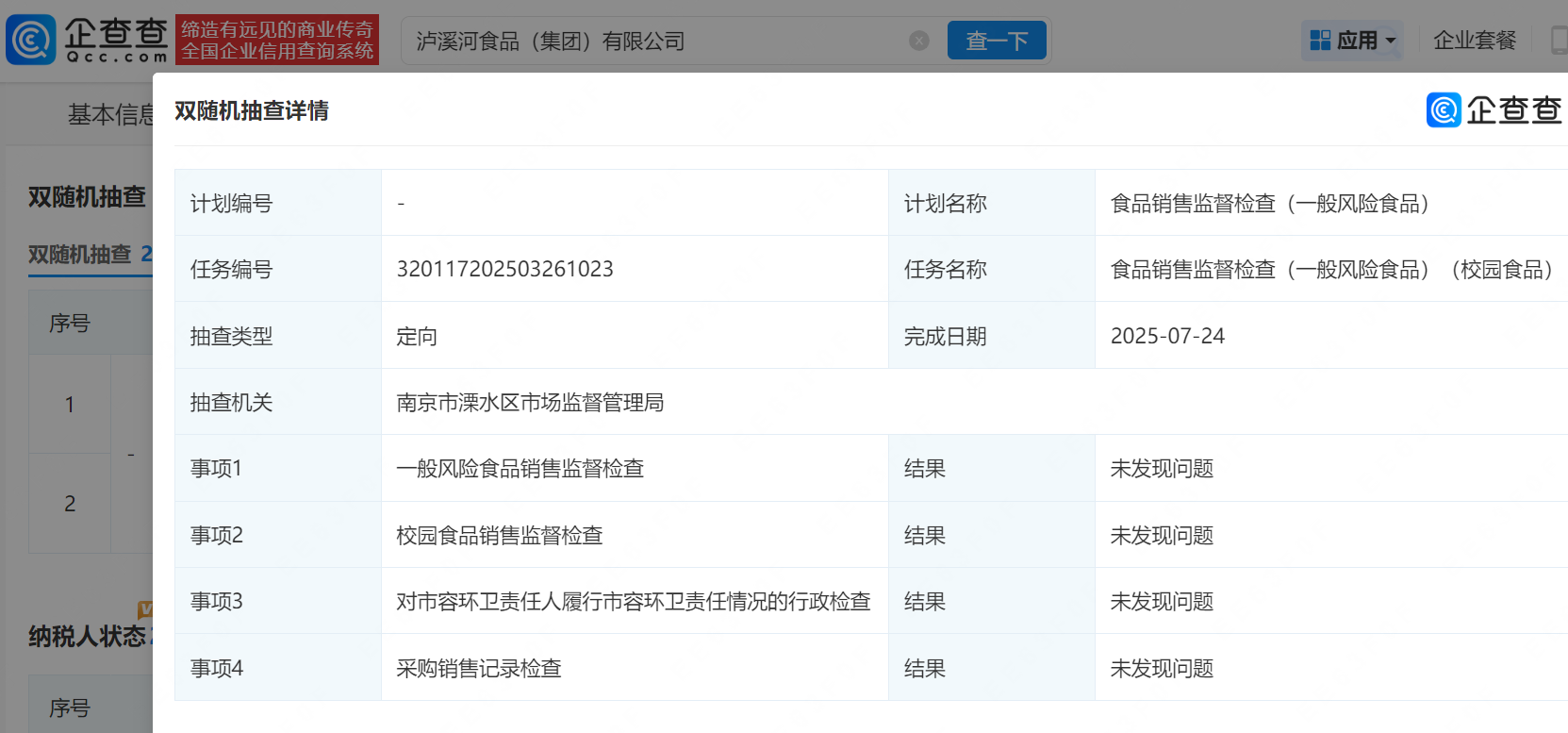Click row 2 in the background 序号 table
This screenshot has width=1568, height=733.
pyautogui.click(x=70, y=504)
